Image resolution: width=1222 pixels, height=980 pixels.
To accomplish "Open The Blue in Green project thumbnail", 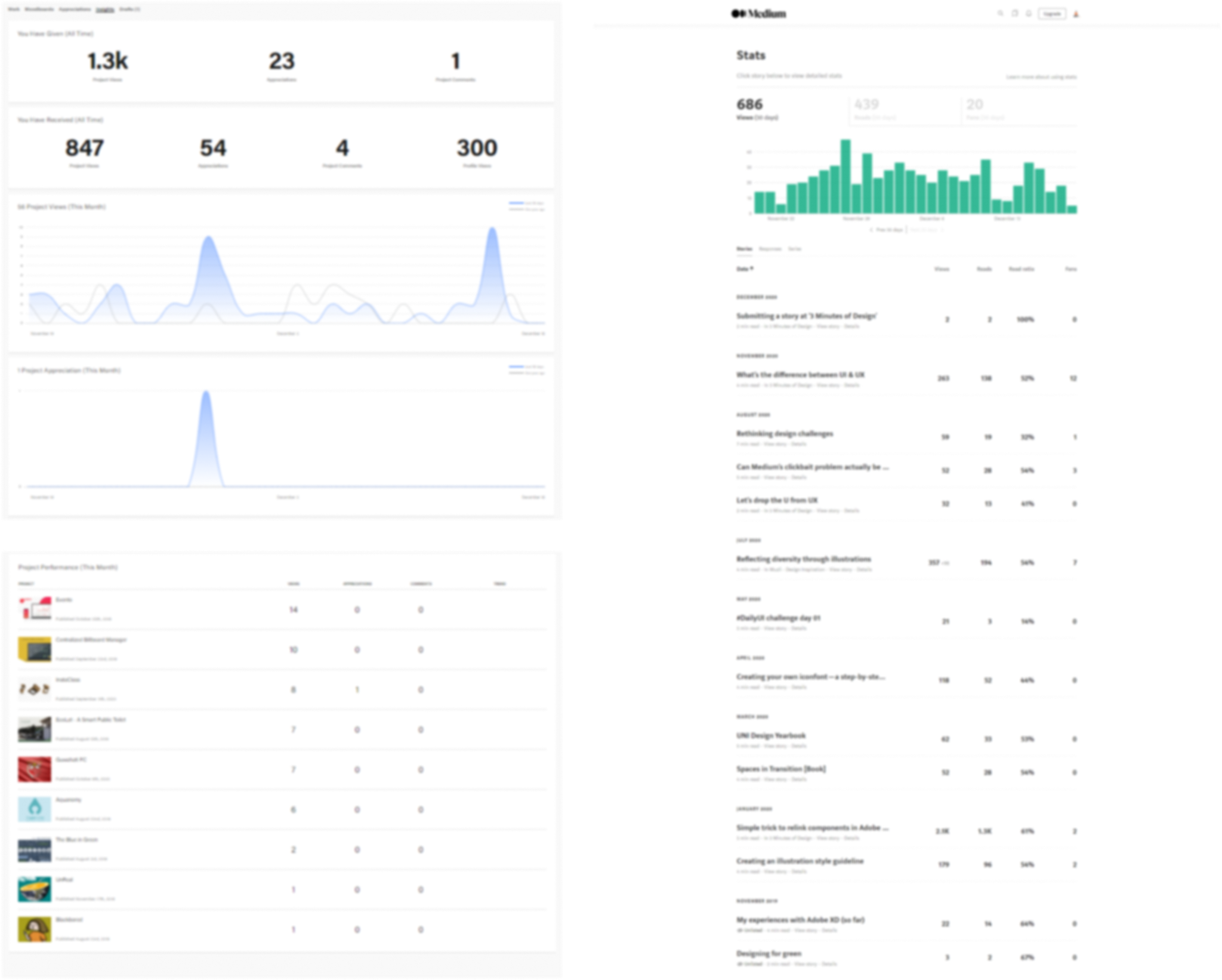I will pyautogui.click(x=35, y=849).
